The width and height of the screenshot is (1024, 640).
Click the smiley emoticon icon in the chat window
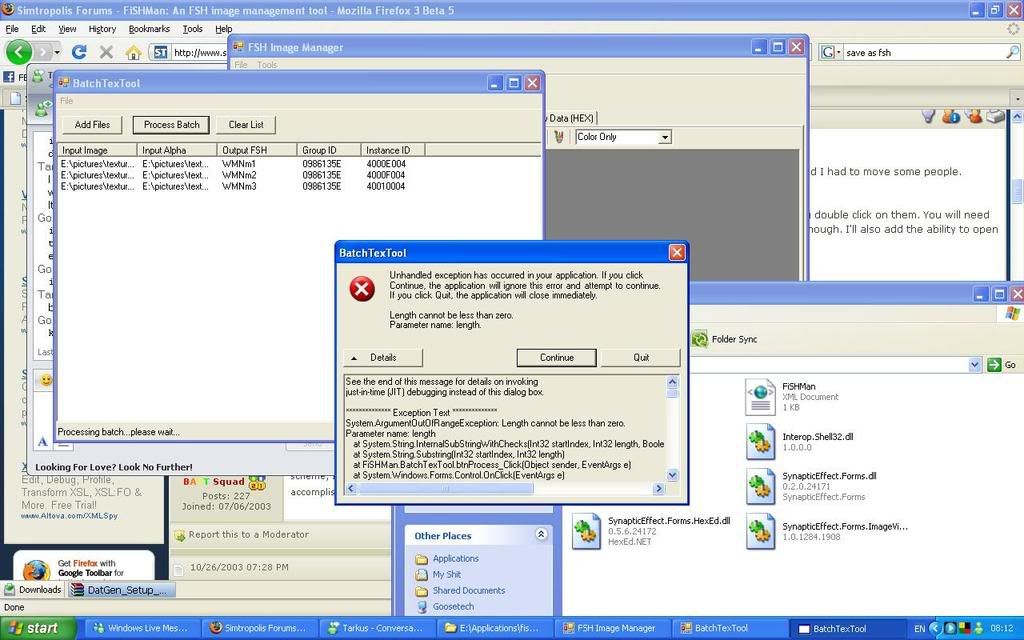coord(46,379)
